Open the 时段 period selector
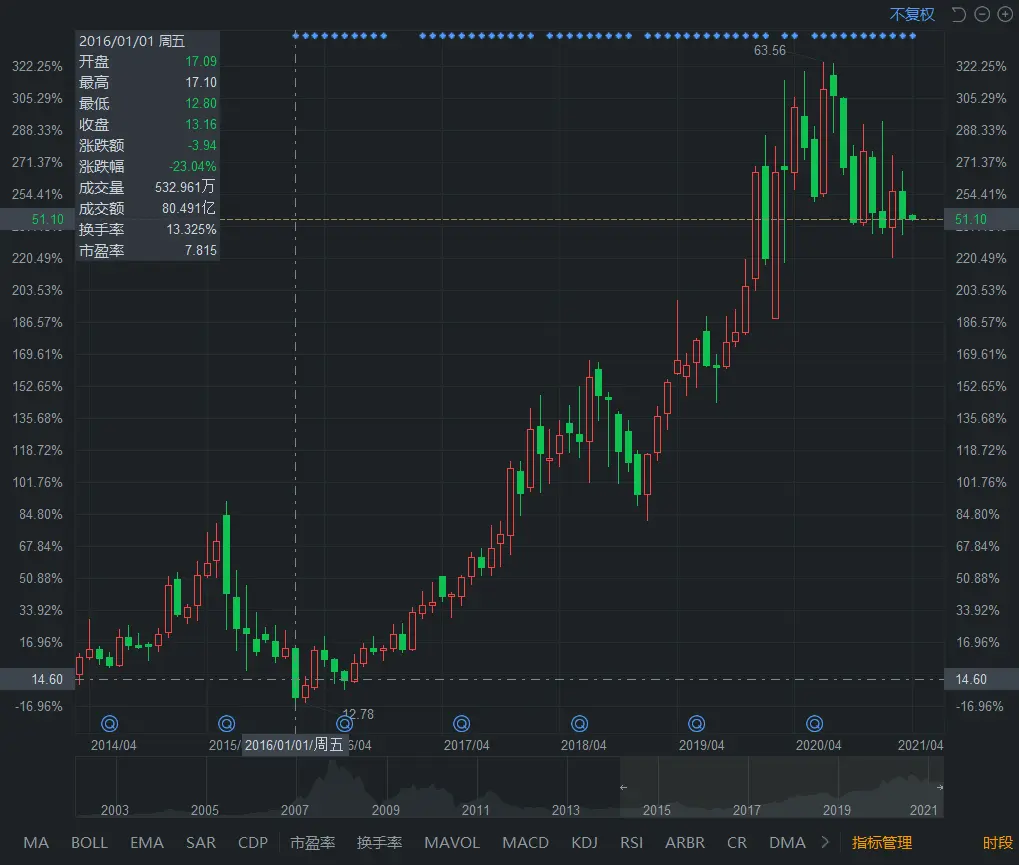 click(997, 843)
